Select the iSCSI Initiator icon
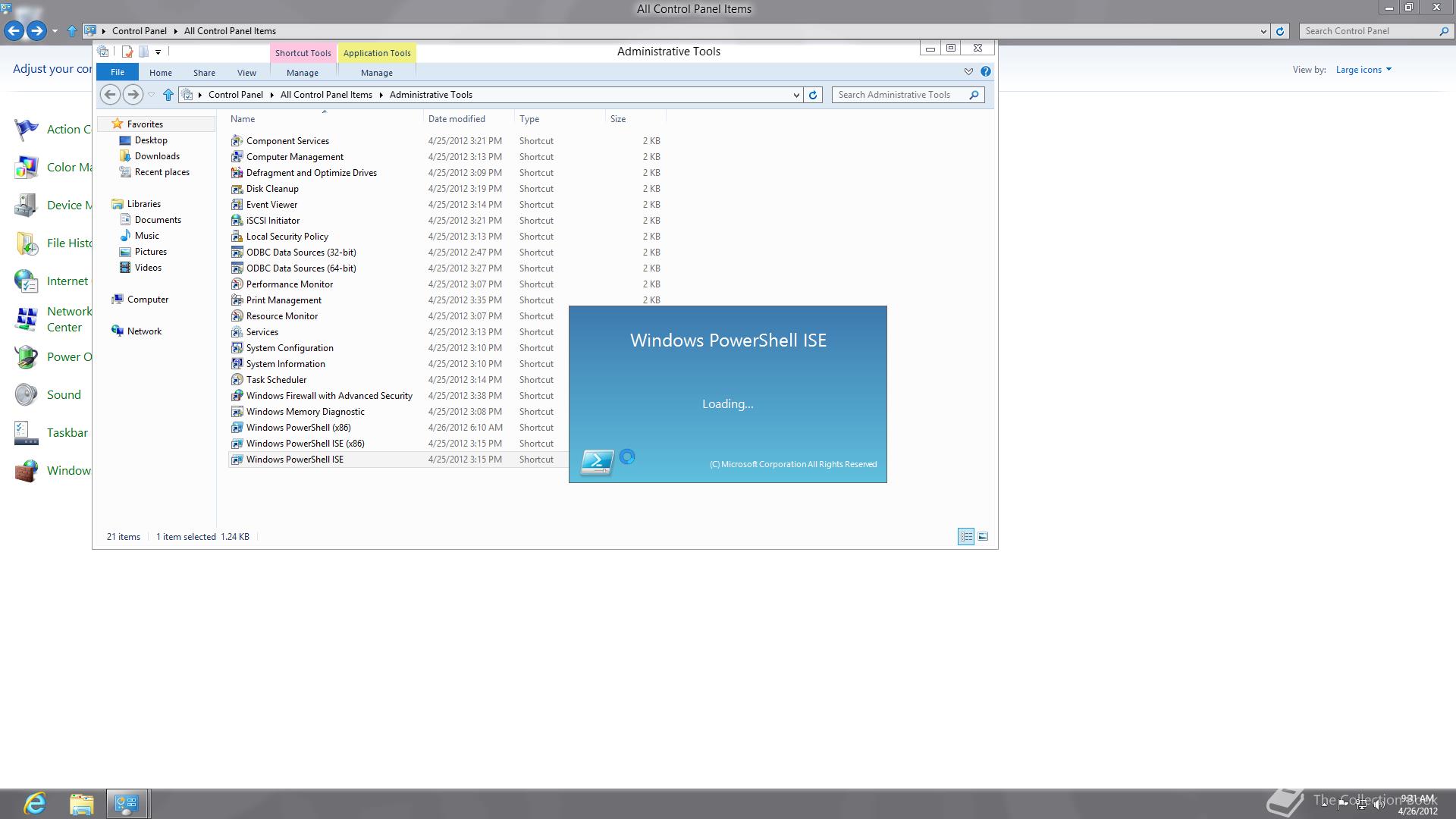The width and height of the screenshot is (1456, 819). point(237,221)
